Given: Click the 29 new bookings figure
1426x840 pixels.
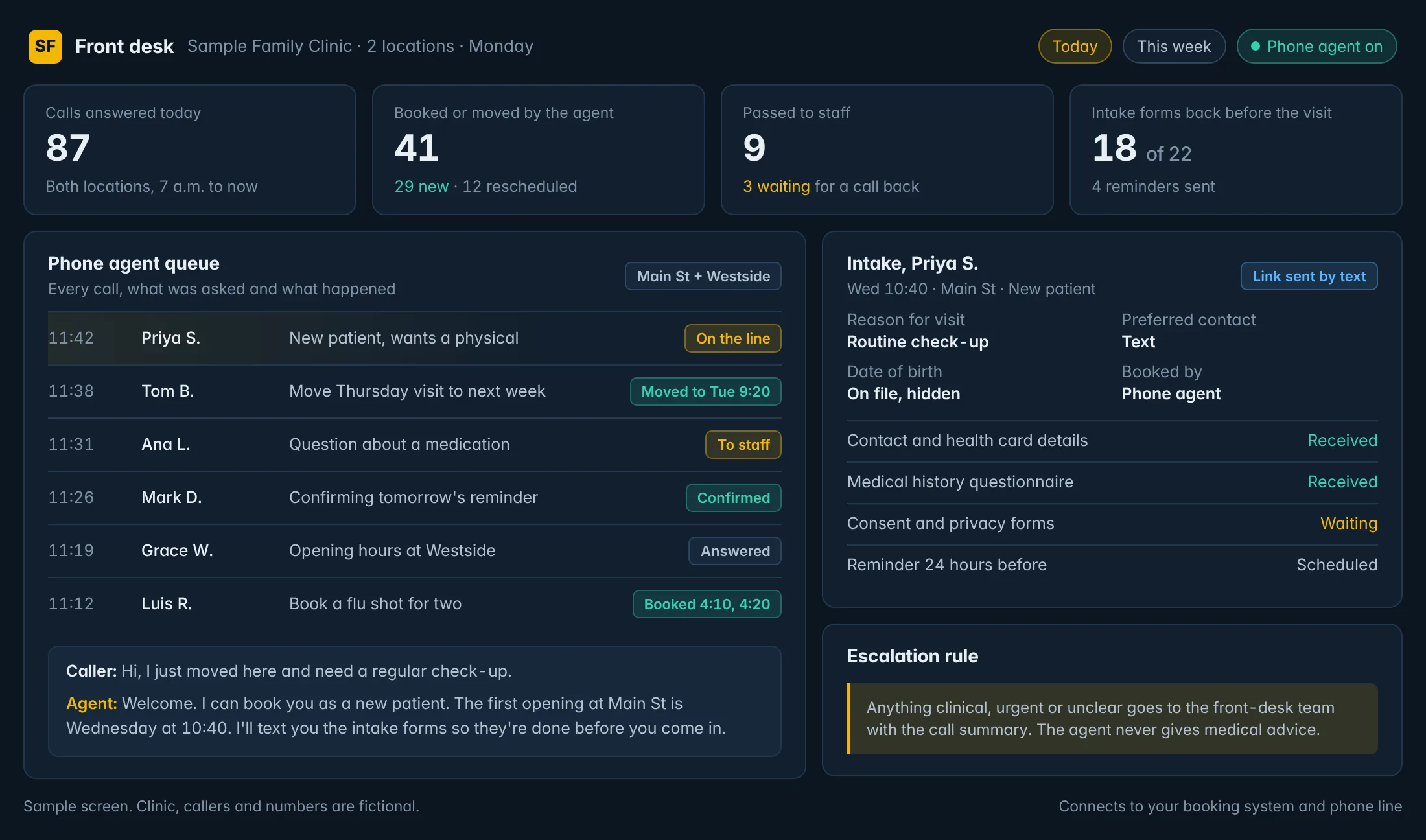Looking at the screenshot, I should [x=421, y=187].
